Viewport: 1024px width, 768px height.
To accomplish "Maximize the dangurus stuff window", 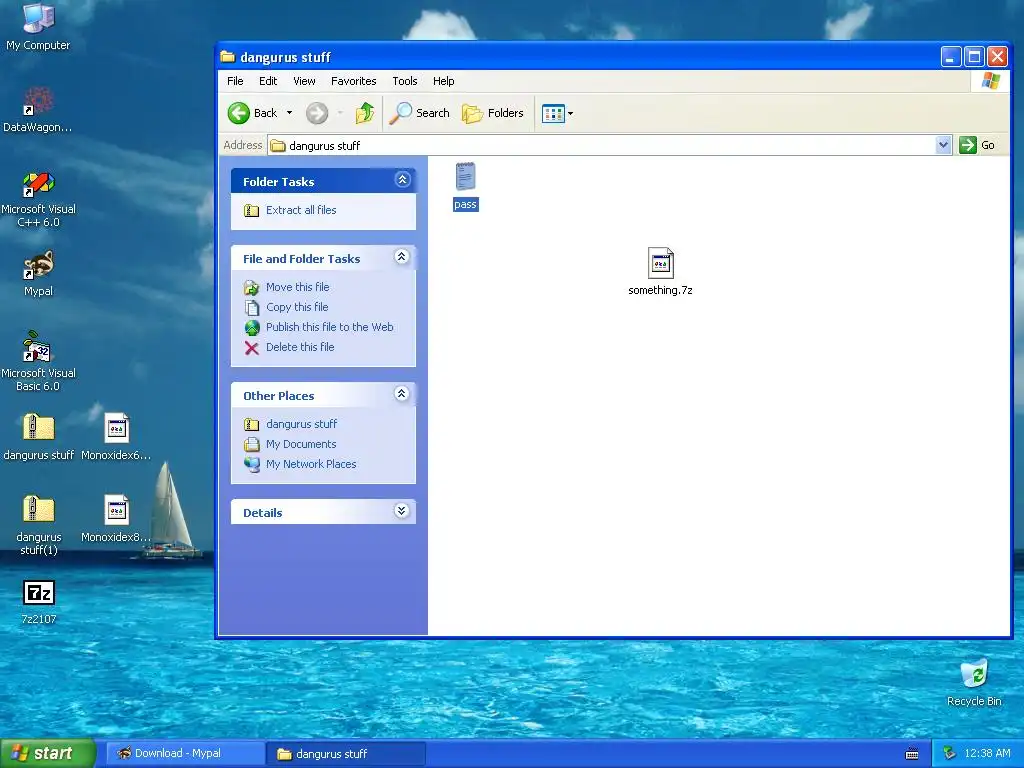I will [x=974, y=57].
